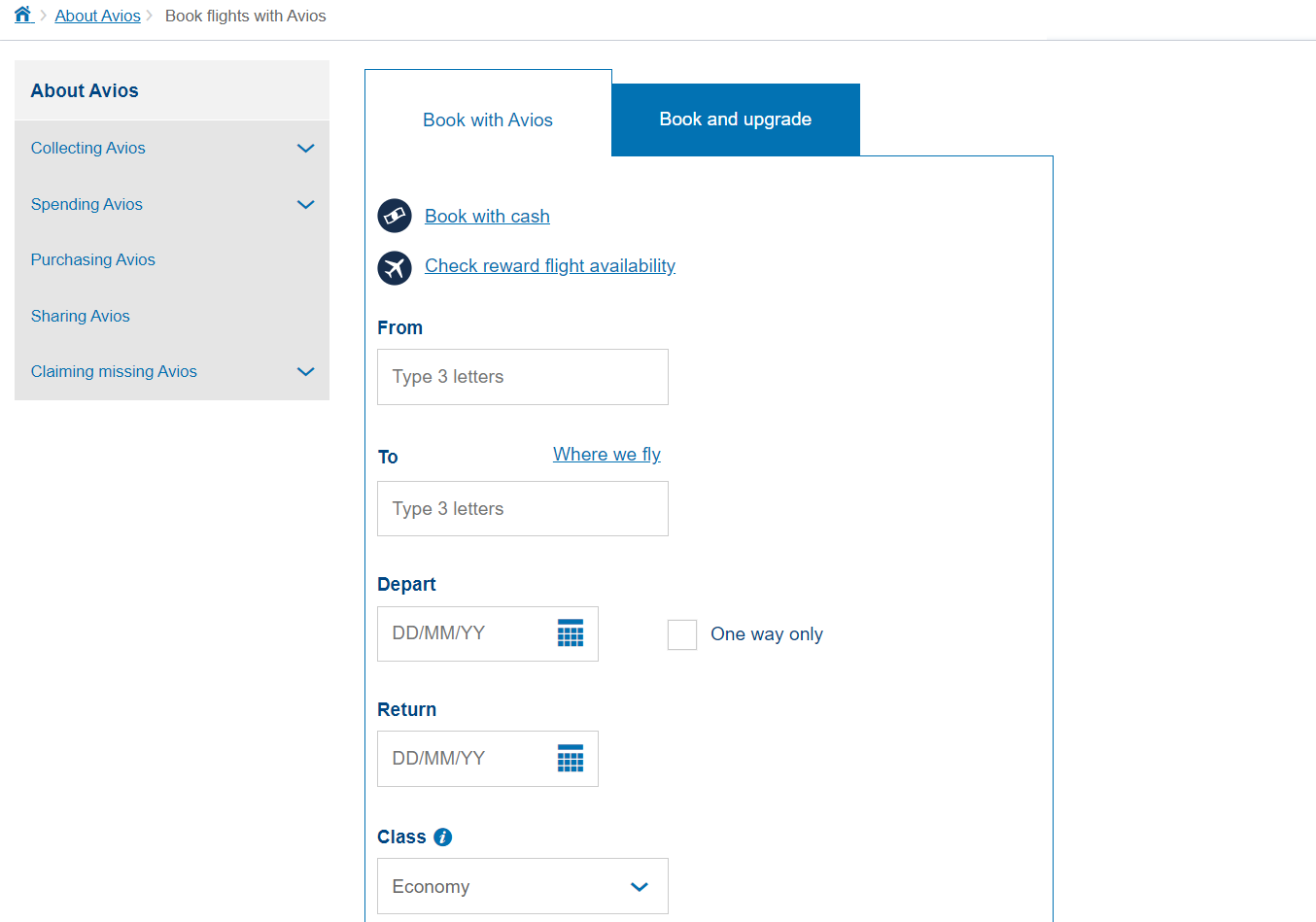Follow the Book with cash link
The height and width of the screenshot is (922, 1316).
point(487,217)
